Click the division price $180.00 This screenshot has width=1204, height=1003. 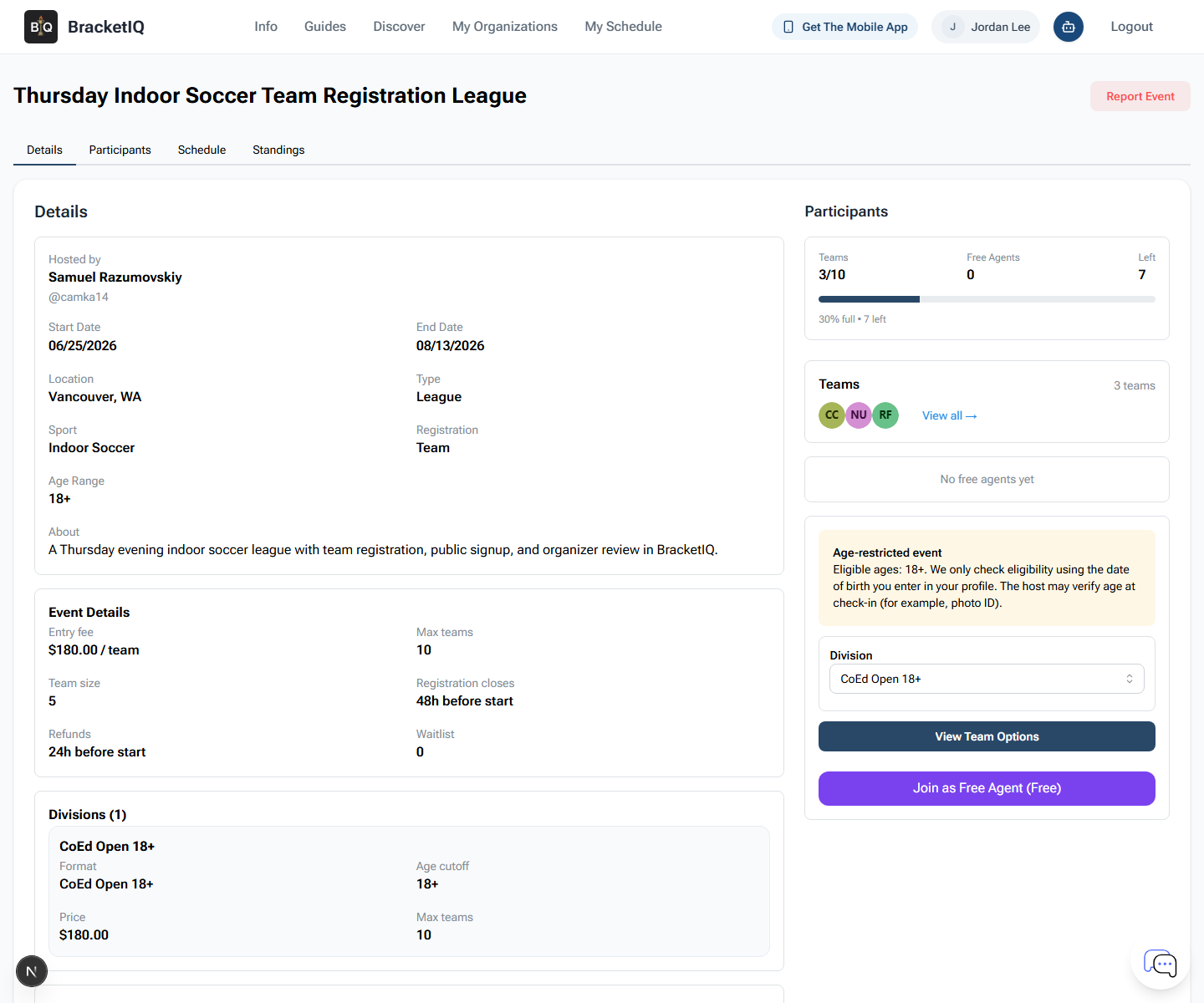click(84, 935)
